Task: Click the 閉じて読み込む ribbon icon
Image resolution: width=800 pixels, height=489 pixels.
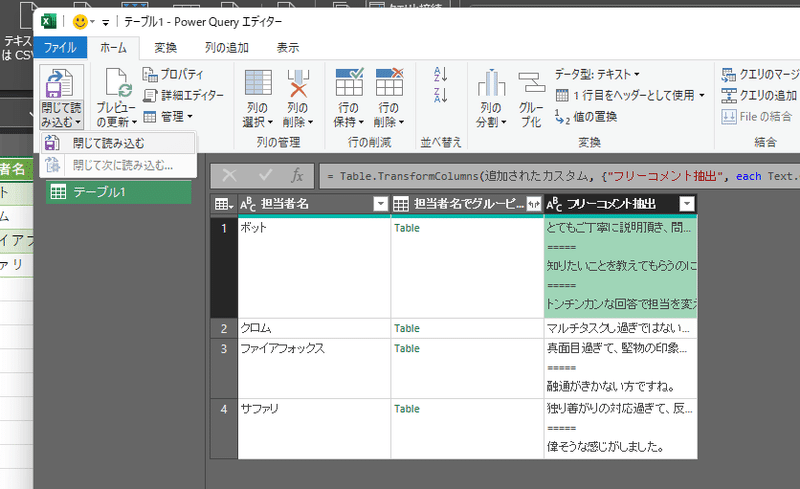Action: (61, 83)
